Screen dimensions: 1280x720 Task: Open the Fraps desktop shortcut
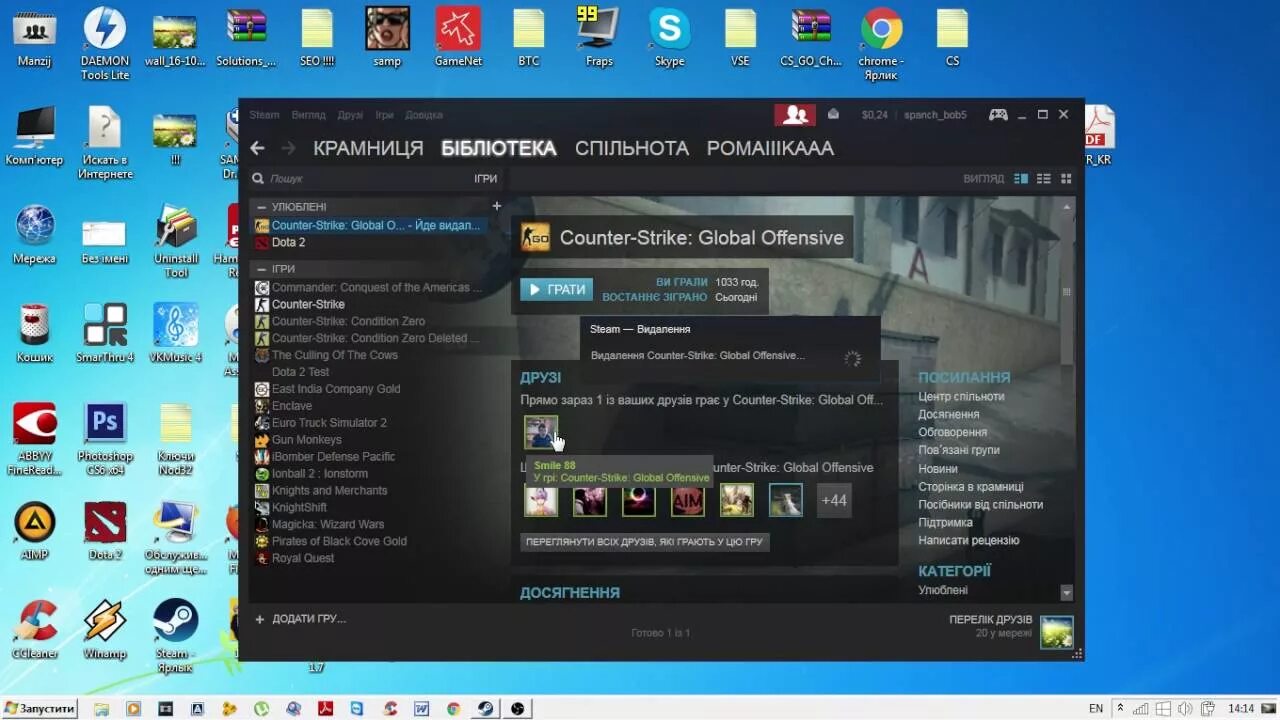[599, 37]
